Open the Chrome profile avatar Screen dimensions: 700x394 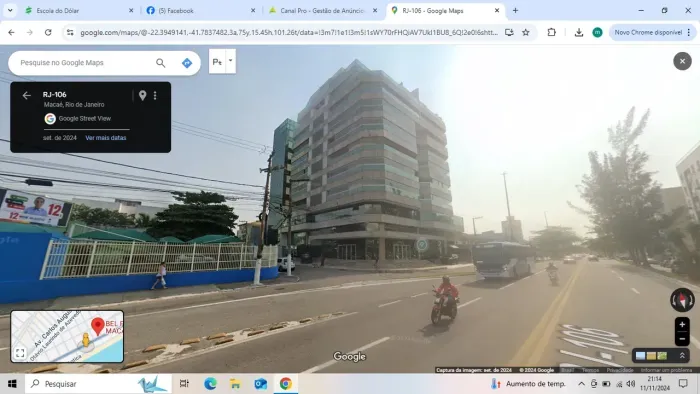[x=597, y=32]
